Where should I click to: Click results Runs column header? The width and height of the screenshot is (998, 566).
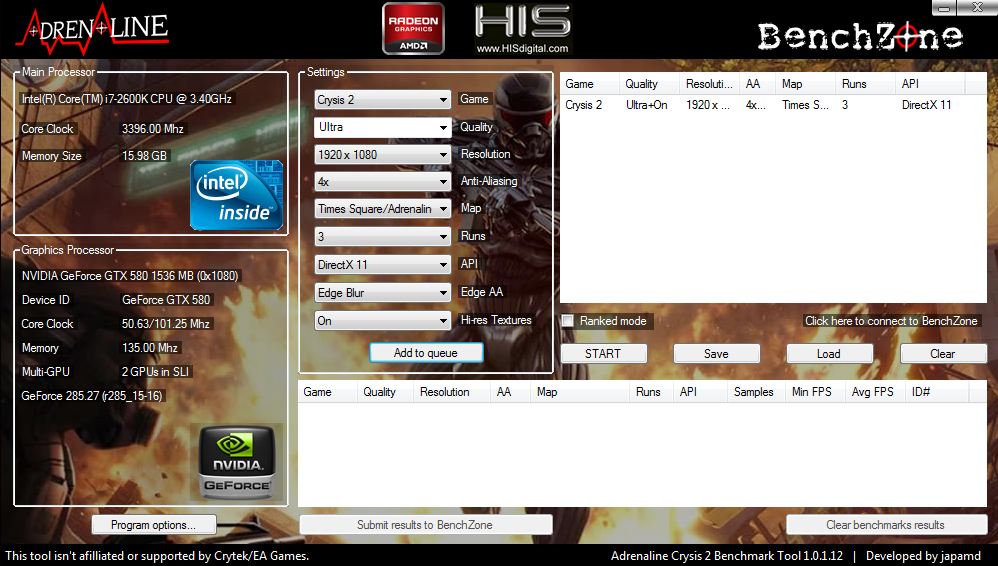pos(651,392)
